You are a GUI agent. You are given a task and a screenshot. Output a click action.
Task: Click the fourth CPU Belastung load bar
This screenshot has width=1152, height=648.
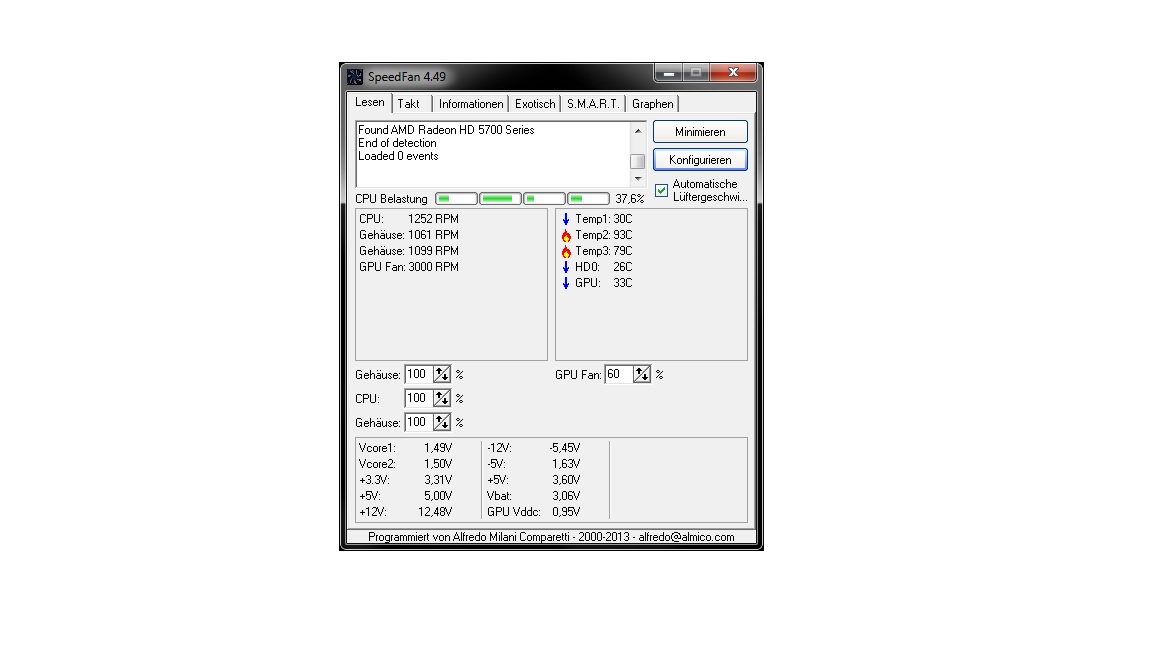(588, 198)
